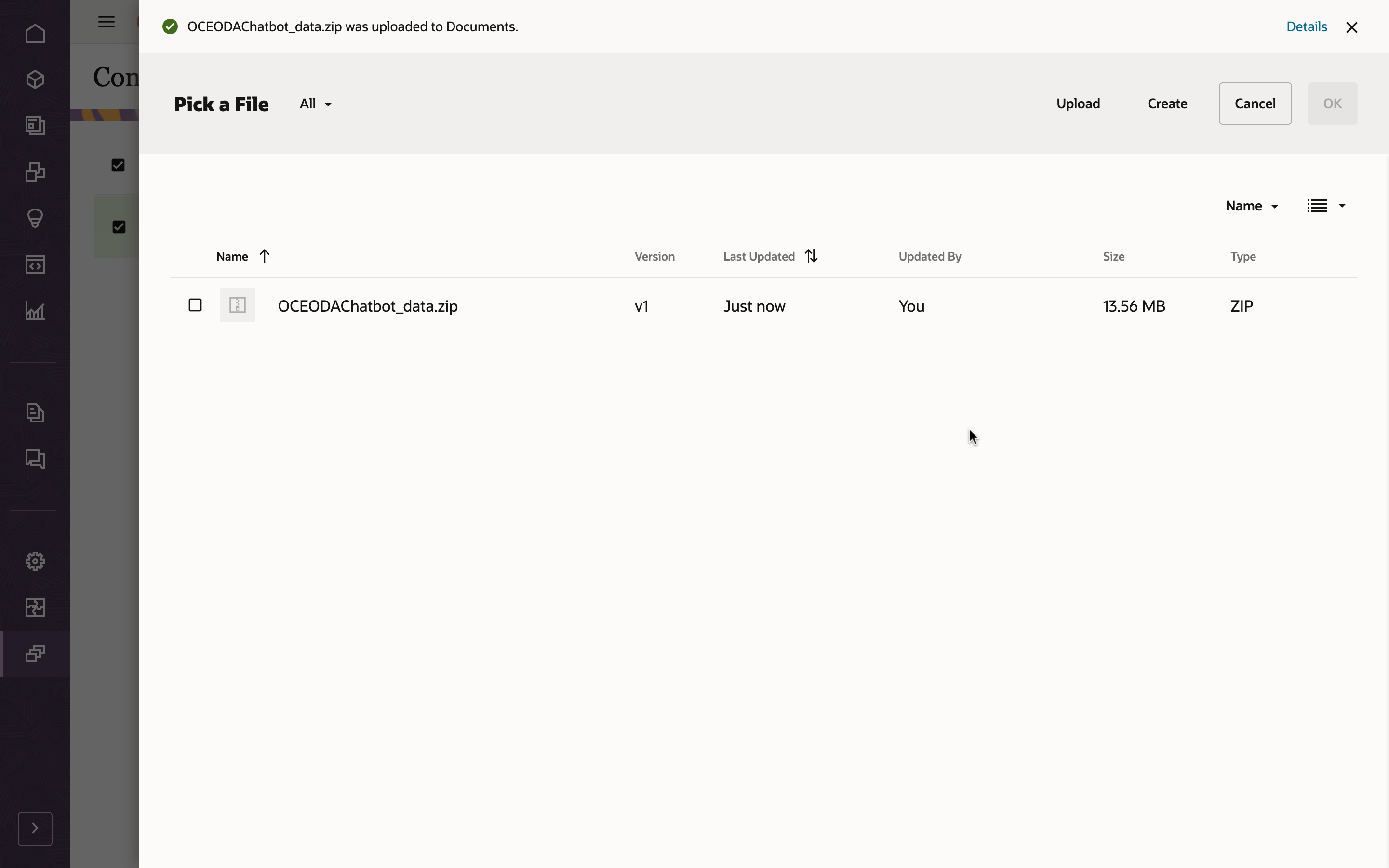The image size is (1389, 868).
Task: Confirm file selection with the OK button
Action: point(1332,104)
